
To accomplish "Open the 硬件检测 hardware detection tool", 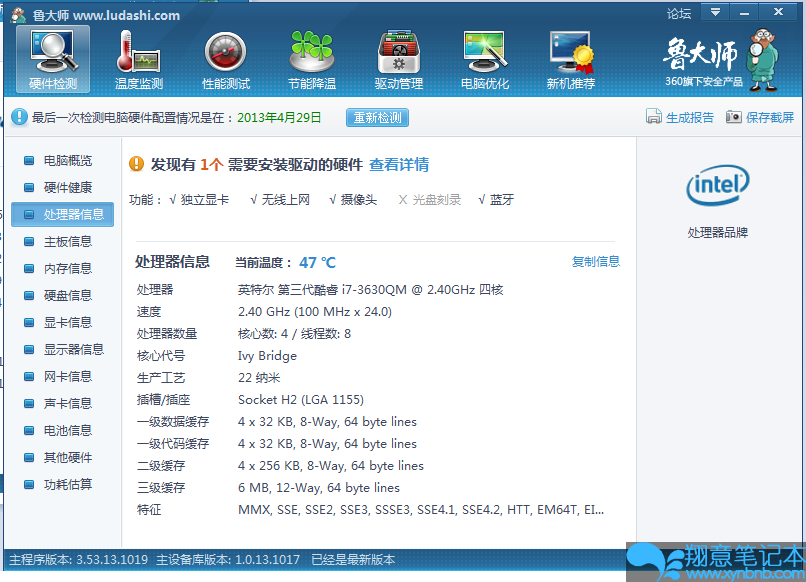I will point(53,59).
